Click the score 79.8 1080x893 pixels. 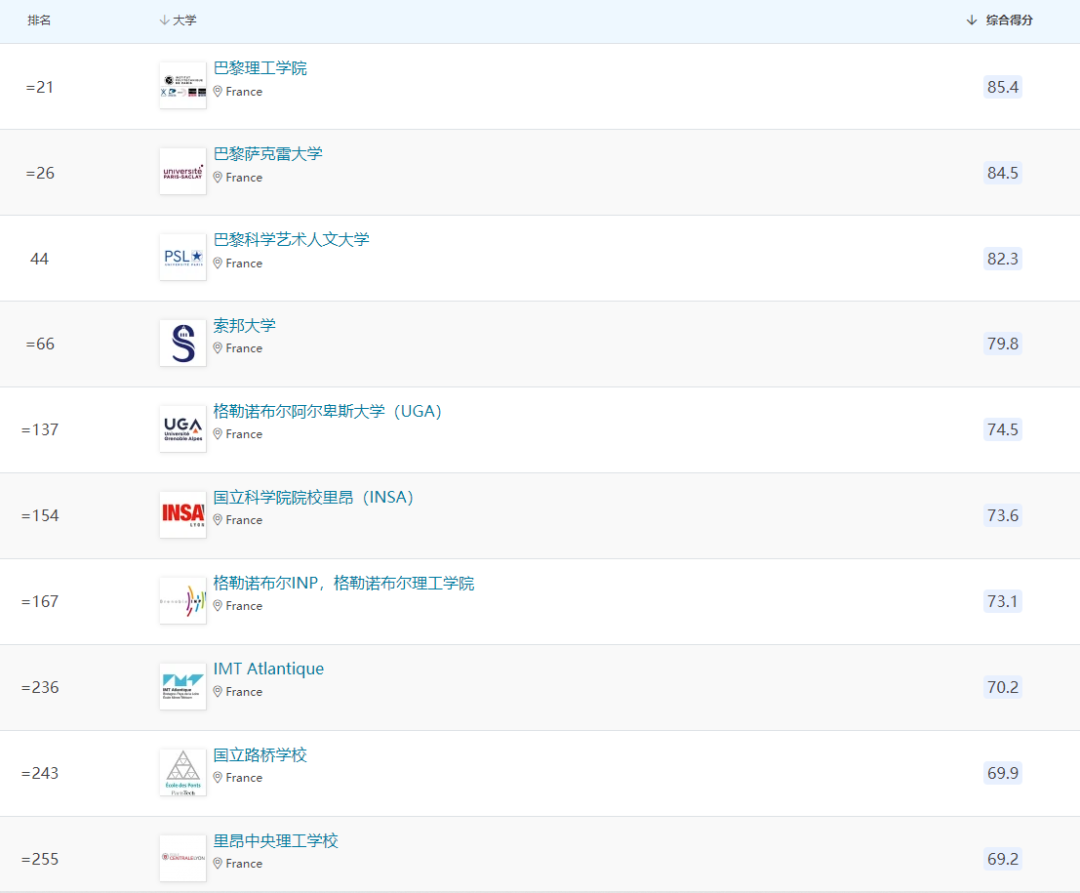click(x=1002, y=344)
